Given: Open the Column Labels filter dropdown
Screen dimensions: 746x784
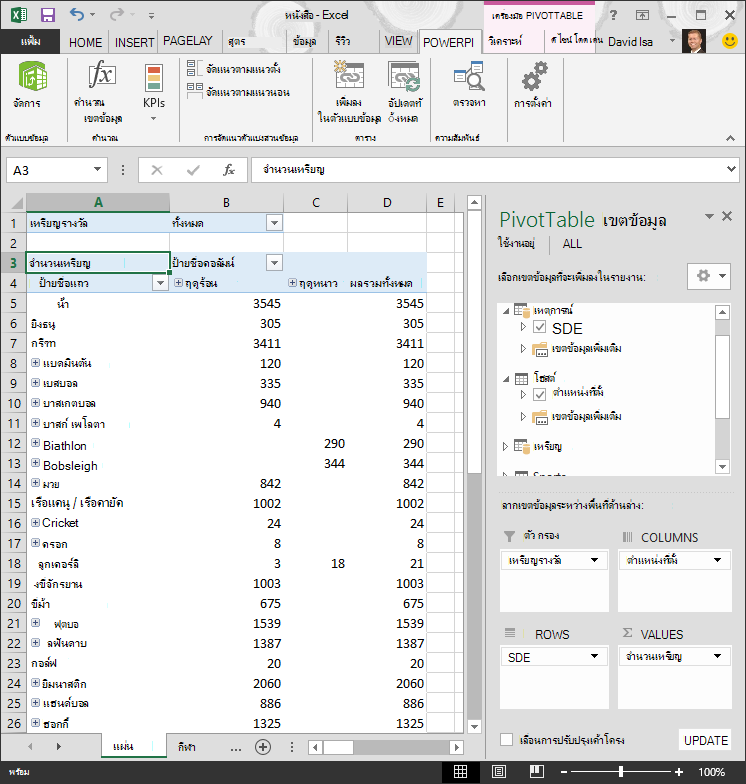Looking at the screenshot, I should pos(274,262).
